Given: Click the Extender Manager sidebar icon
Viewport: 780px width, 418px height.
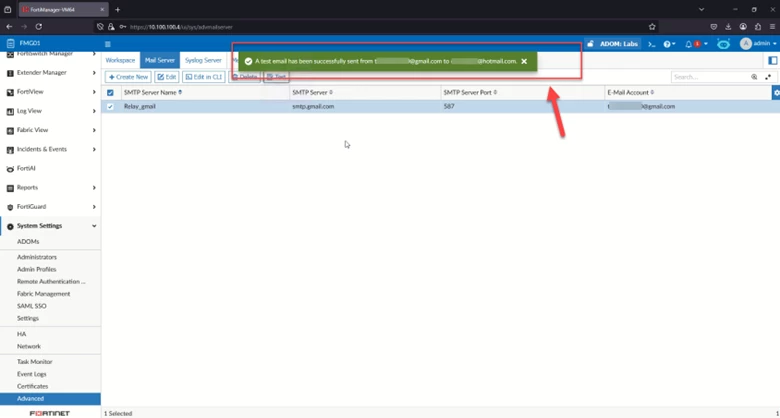Looking at the screenshot, I should tap(10, 73).
